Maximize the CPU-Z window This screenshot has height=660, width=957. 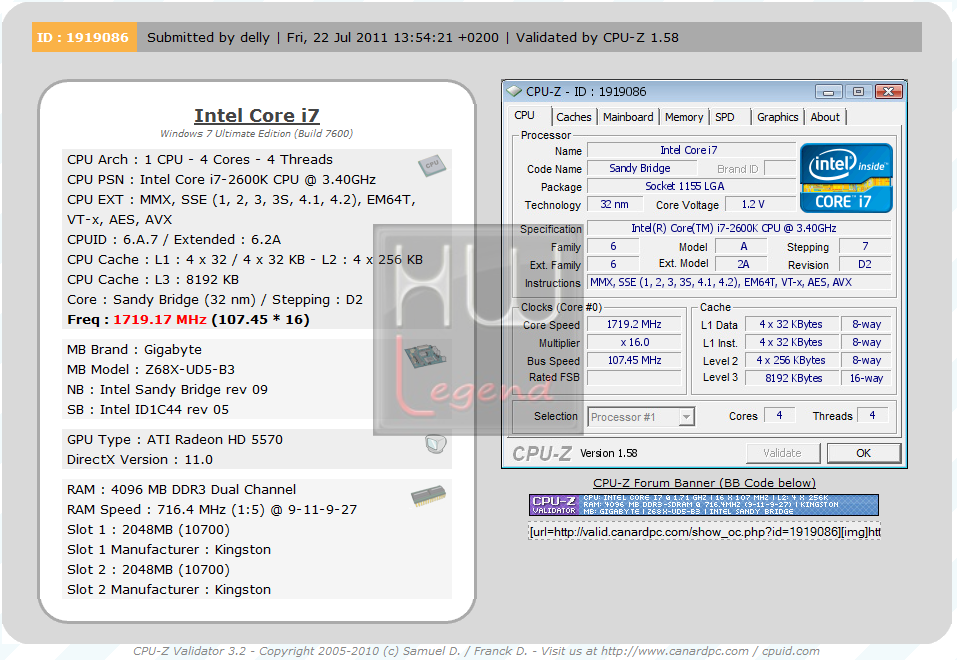click(858, 92)
